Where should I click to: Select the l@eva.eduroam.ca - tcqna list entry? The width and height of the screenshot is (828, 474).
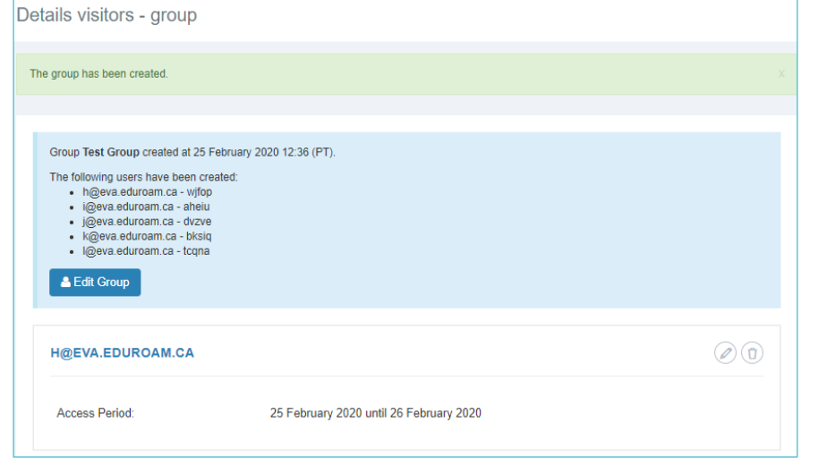(146, 251)
